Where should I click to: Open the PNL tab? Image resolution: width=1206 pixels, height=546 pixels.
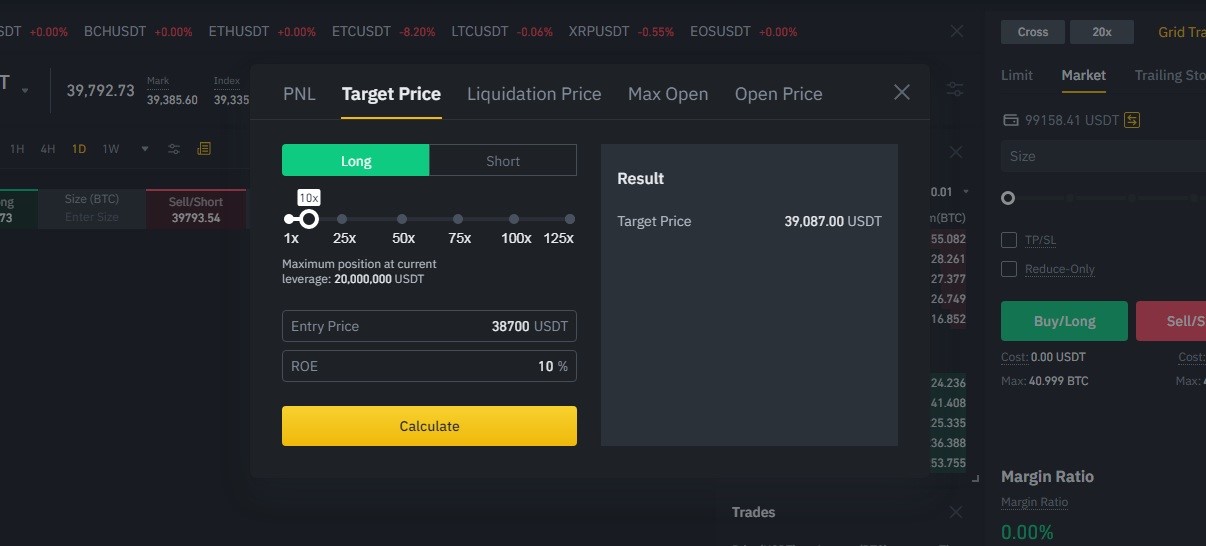pos(299,94)
